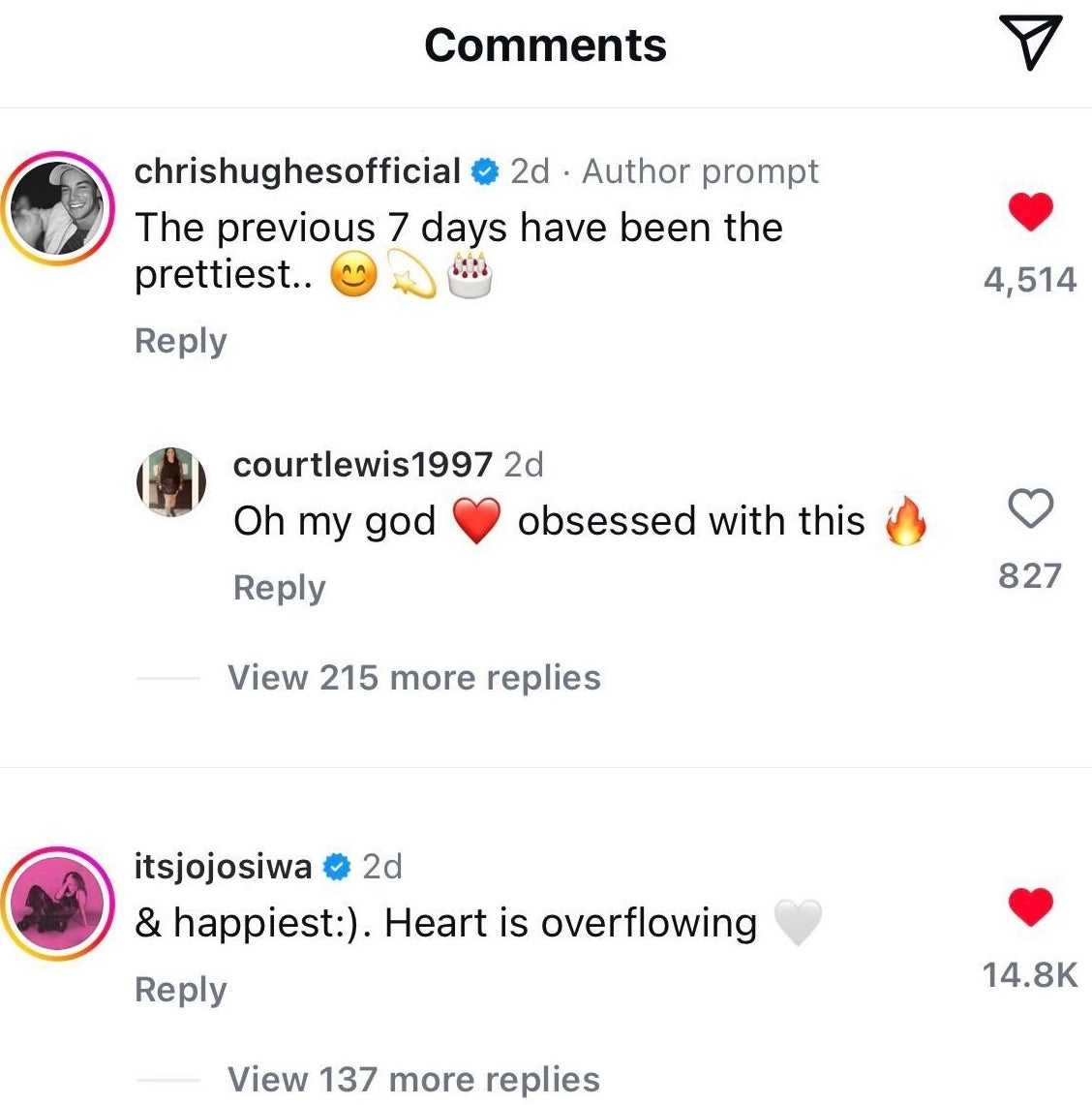
Task: Open Chris Hughes's profile via his username
Action: pyautogui.click(x=296, y=170)
